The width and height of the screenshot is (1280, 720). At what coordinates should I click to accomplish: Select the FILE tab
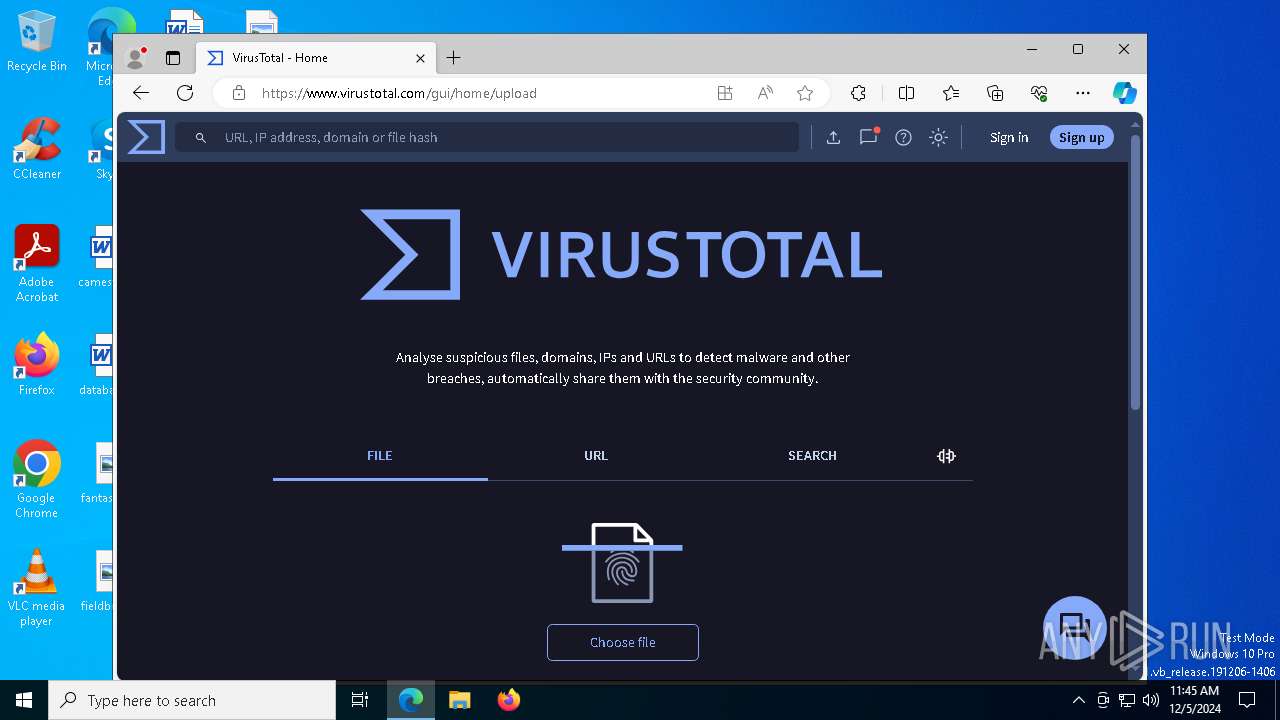pos(380,455)
